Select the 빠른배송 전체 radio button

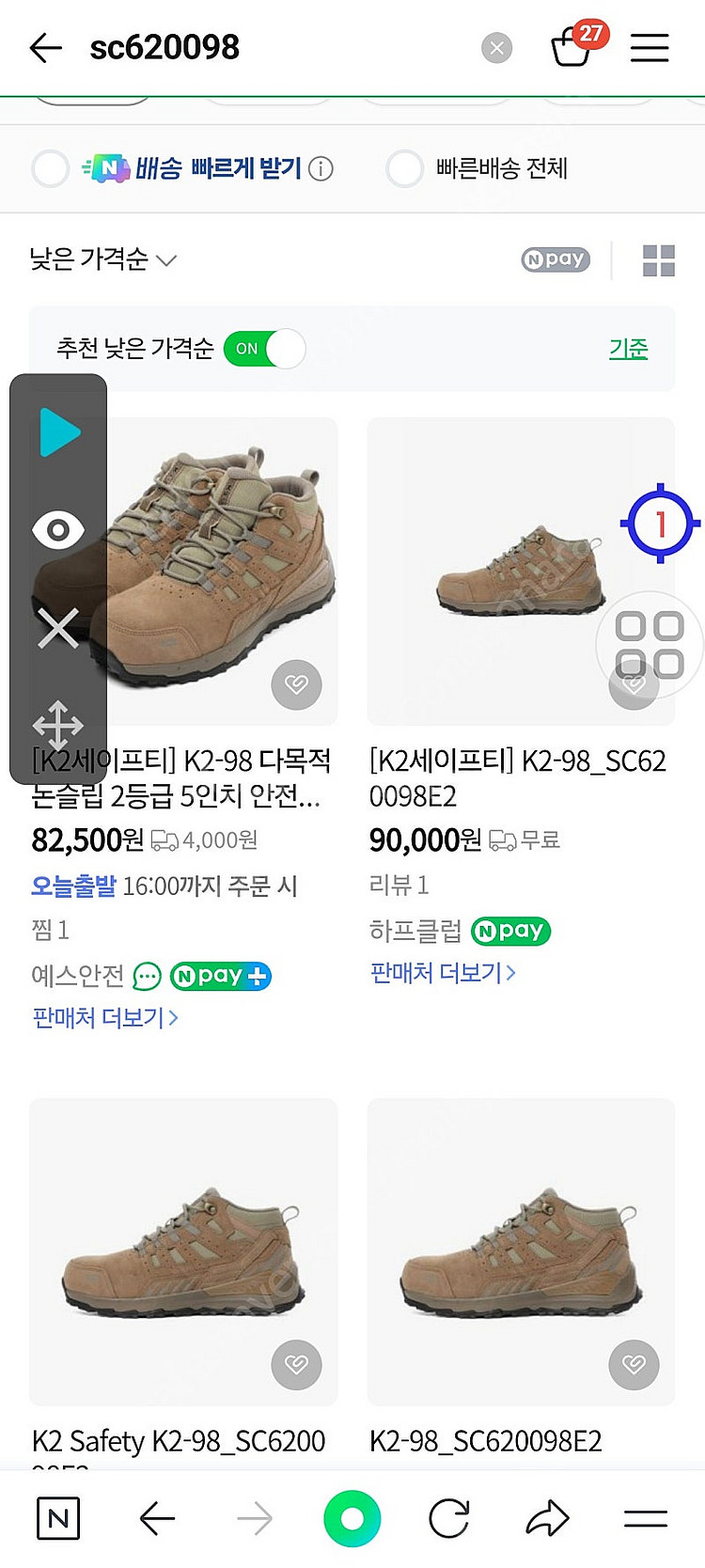(404, 169)
